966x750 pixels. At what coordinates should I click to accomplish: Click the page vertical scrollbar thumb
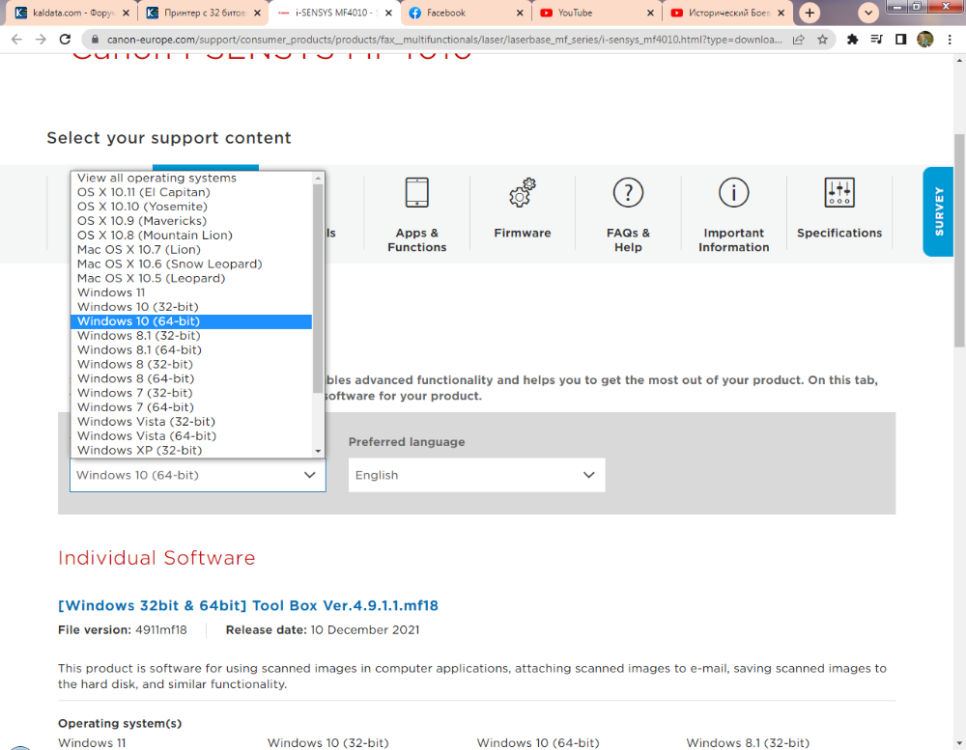click(x=959, y=240)
